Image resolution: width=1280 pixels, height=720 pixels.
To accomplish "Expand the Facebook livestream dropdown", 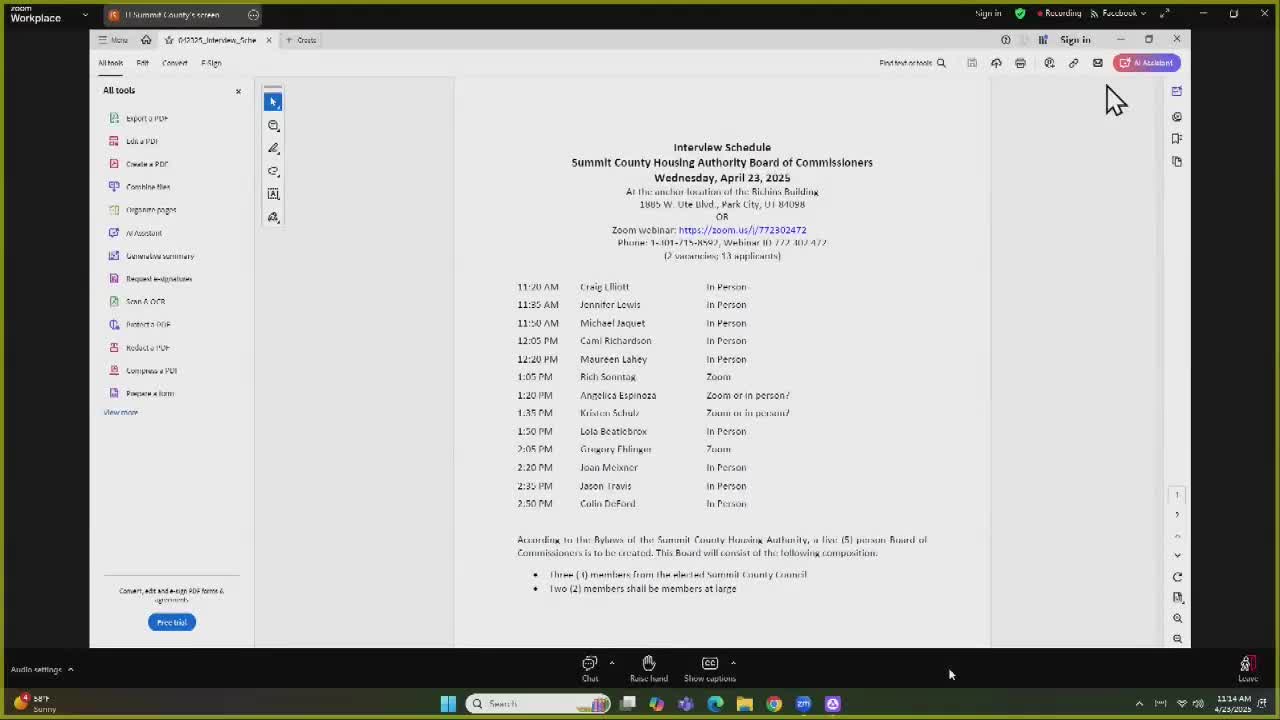I will [1142, 13].
